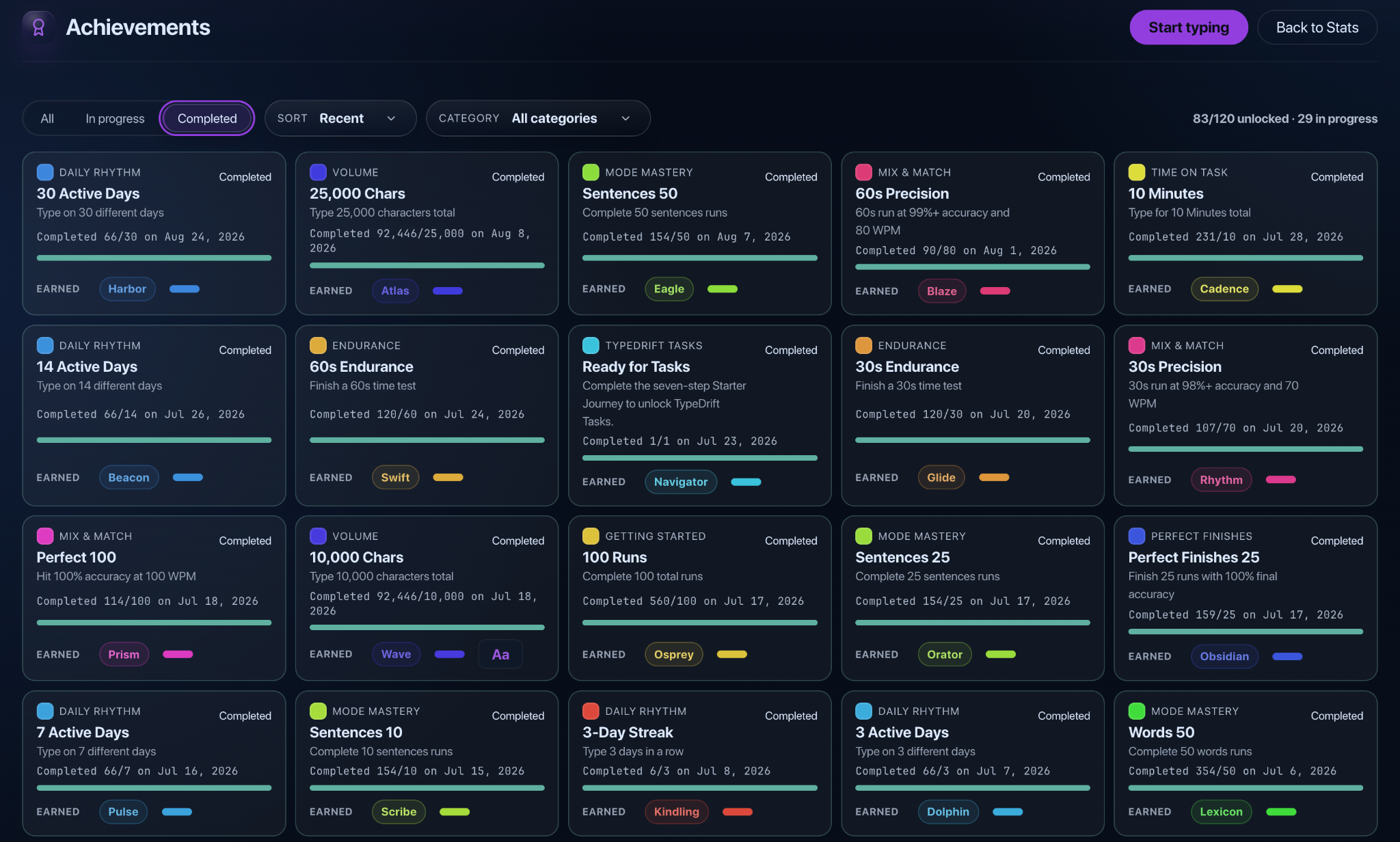This screenshot has width=1400, height=842.
Task: Click the pink color swatch next to Rhythm
Action: tap(1281, 479)
